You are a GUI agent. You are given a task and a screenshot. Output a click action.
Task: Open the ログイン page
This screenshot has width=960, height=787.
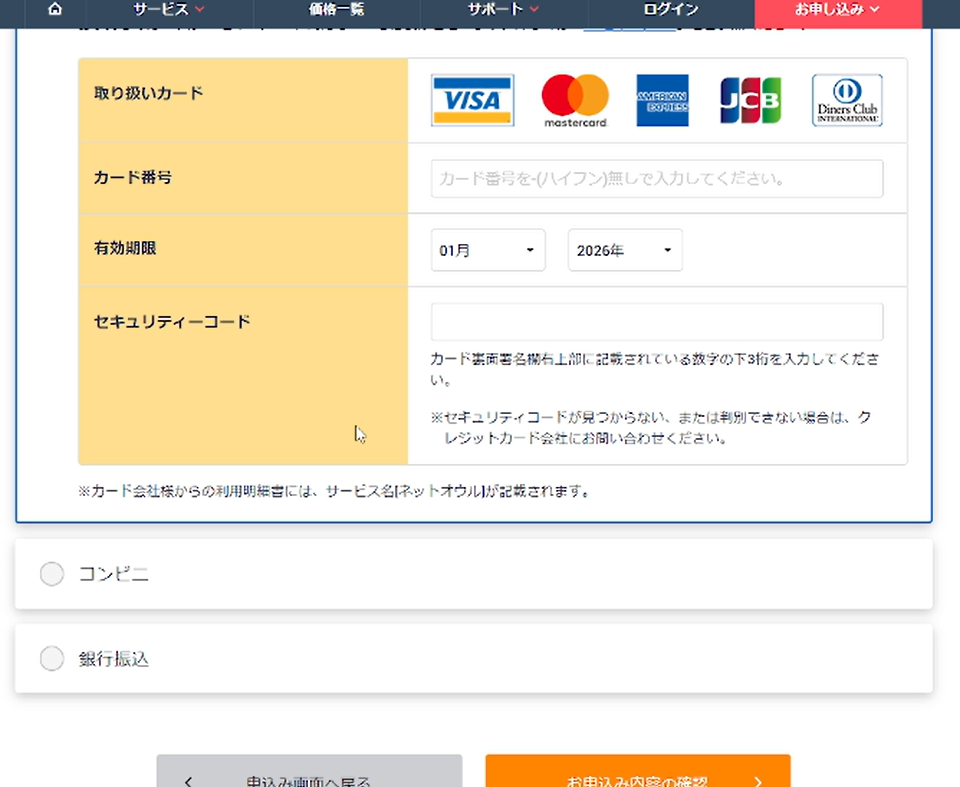click(671, 9)
